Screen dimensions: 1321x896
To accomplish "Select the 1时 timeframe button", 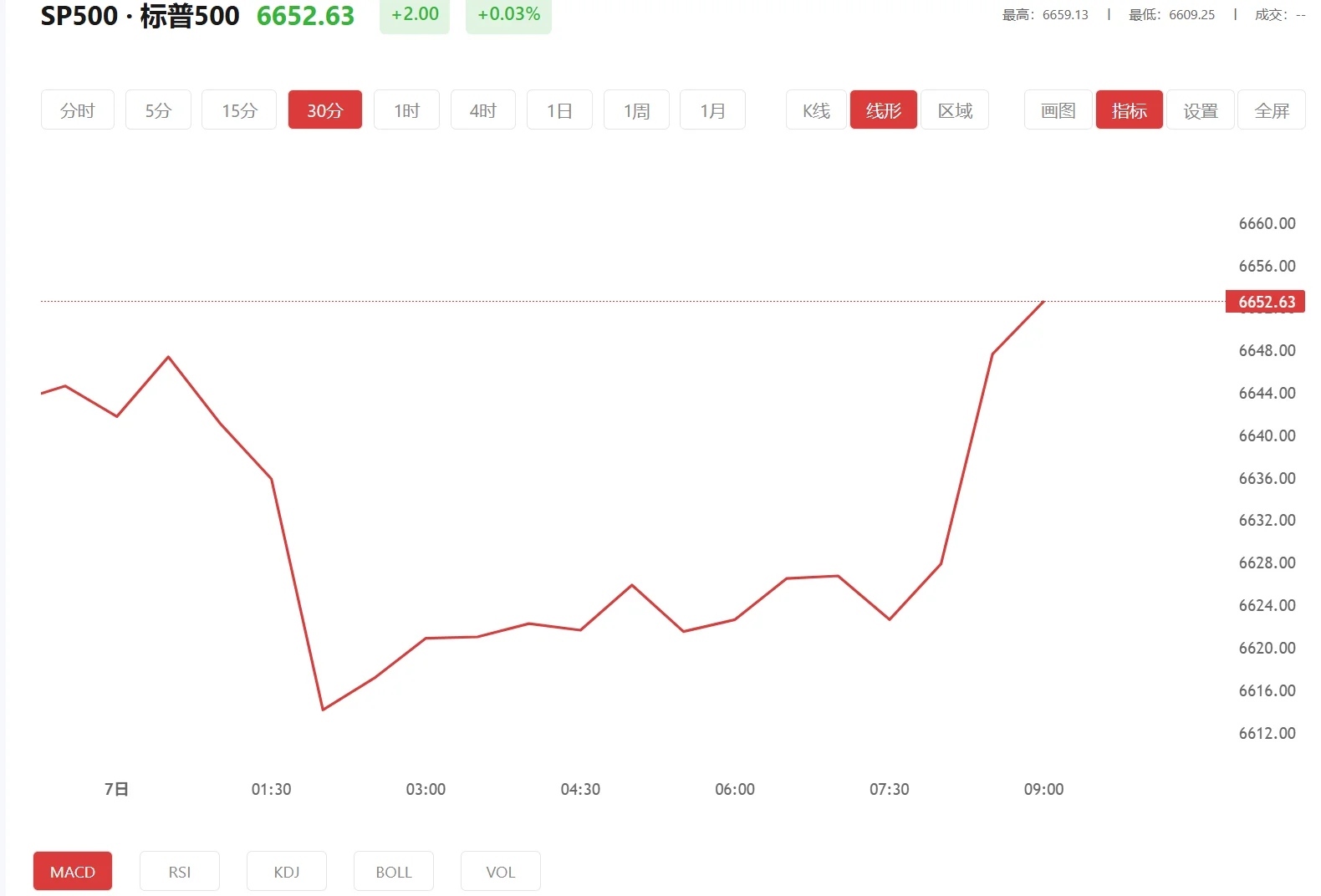I will click(x=406, y=110).
